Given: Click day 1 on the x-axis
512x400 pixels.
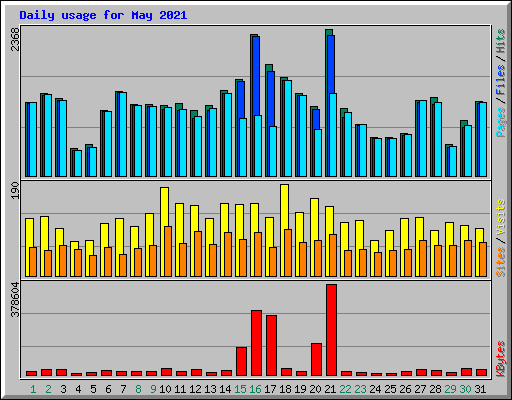Looking at the screenshot, I should pyautogui.click(x=33, y=389).
